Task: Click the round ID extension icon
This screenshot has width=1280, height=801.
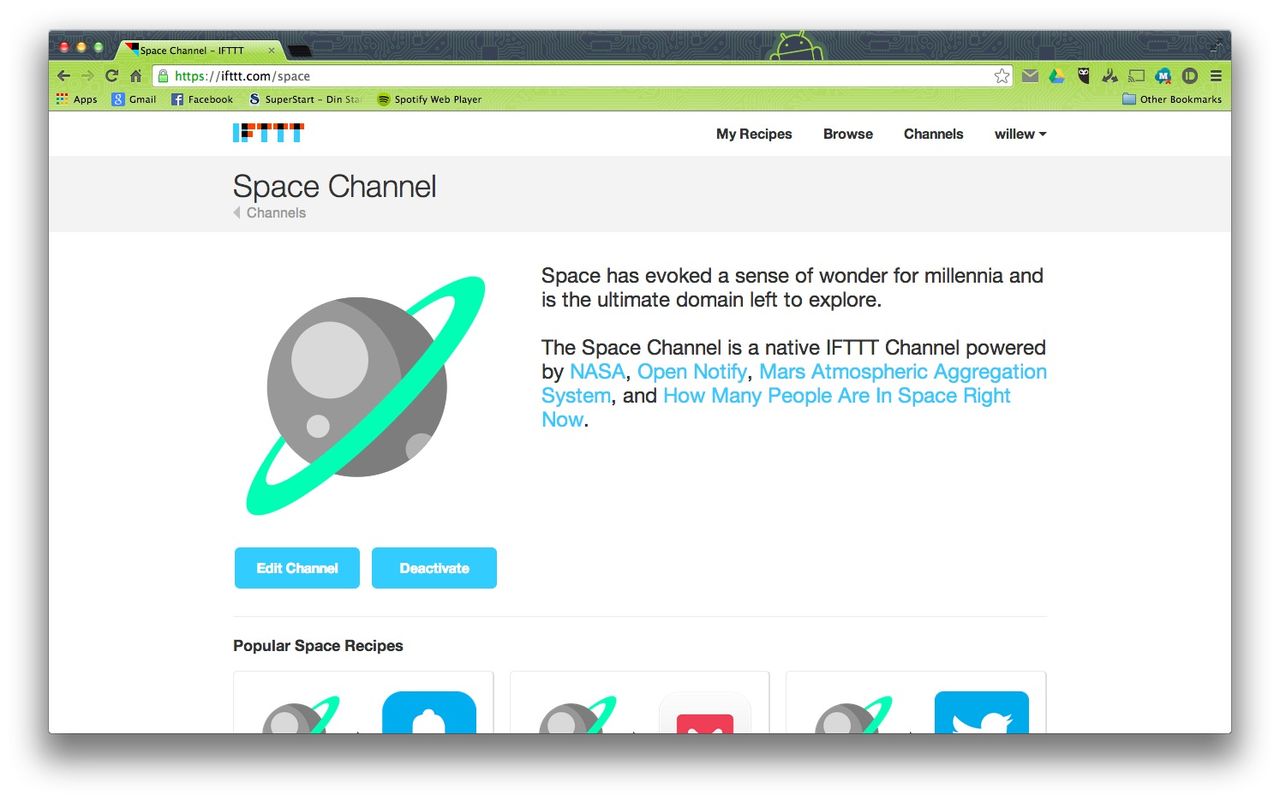Action: 1190,76
